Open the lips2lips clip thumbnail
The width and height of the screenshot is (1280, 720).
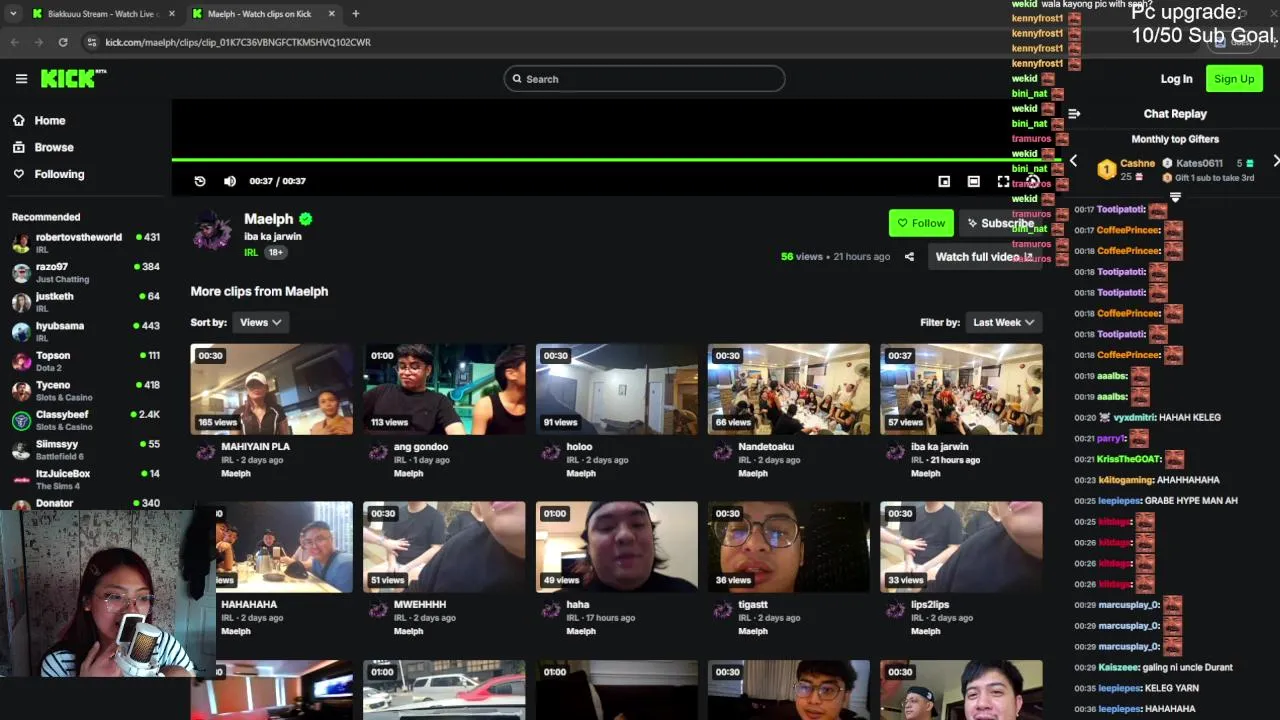click(961, 547)
